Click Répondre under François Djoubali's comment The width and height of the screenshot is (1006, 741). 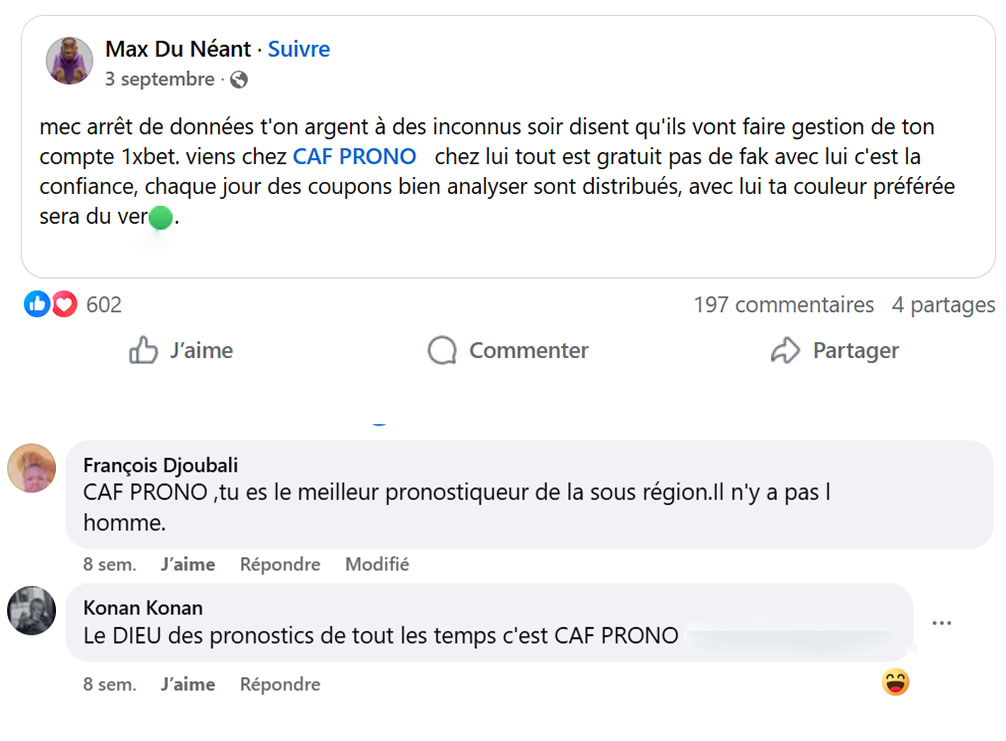279,564
